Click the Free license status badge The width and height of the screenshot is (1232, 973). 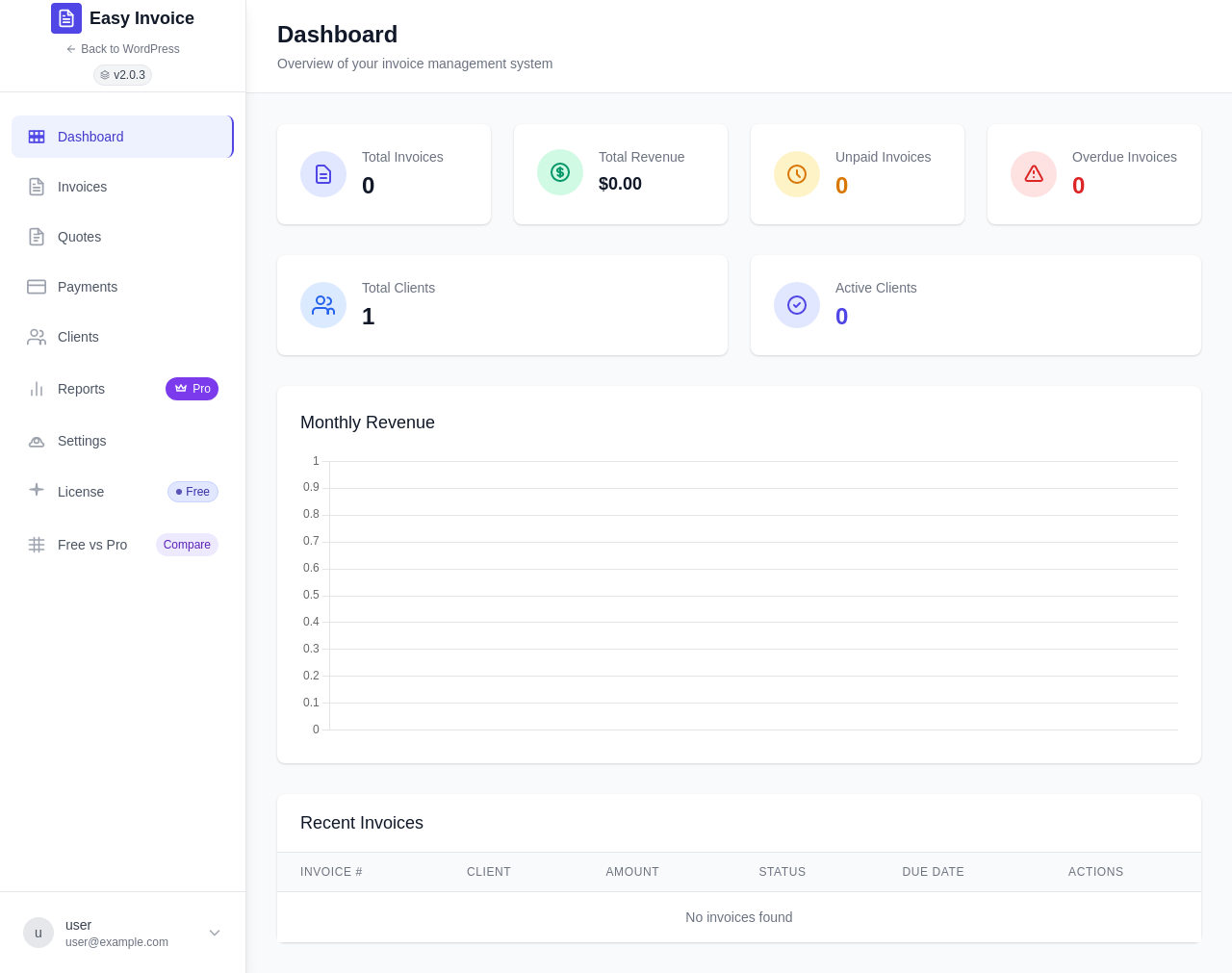[192, 492]
